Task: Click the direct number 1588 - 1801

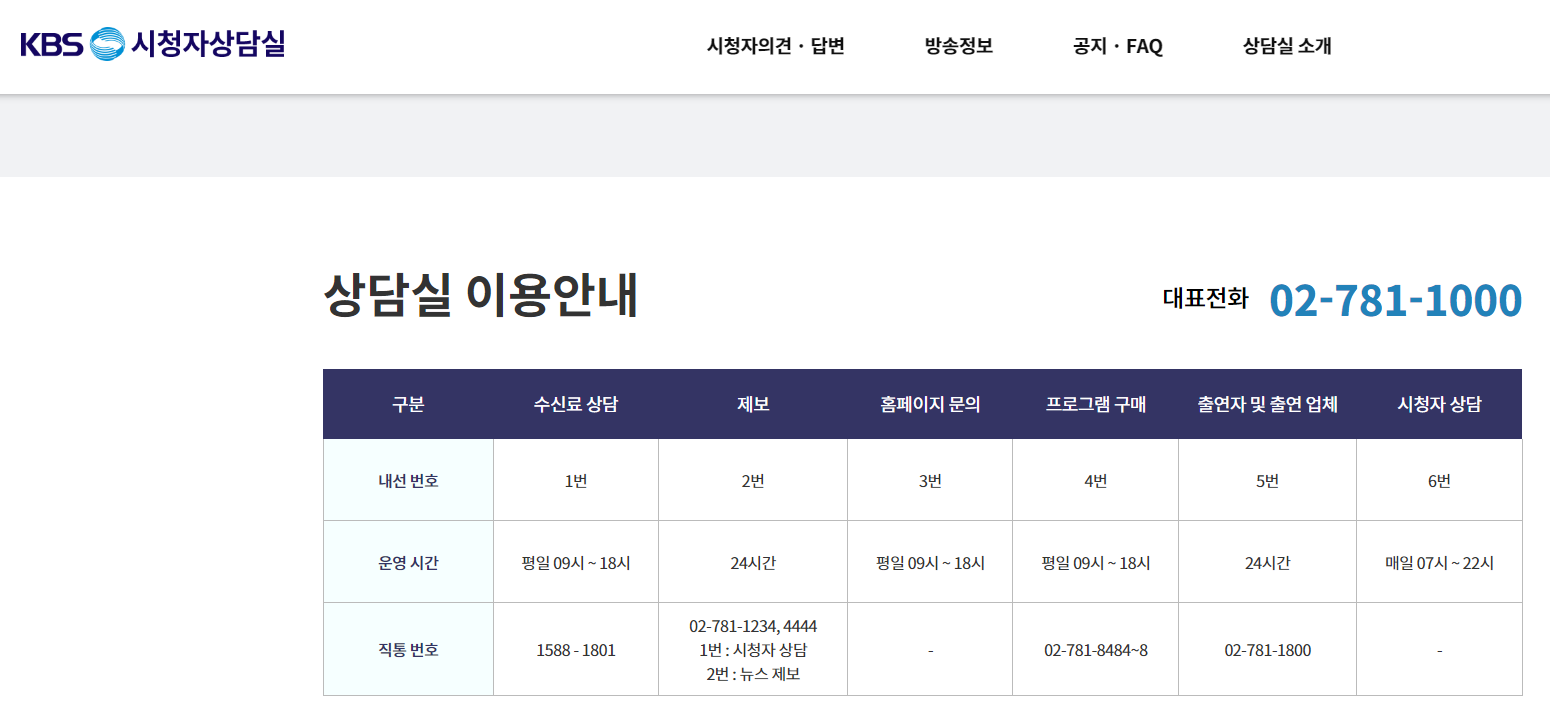Action: click(576, 650)
